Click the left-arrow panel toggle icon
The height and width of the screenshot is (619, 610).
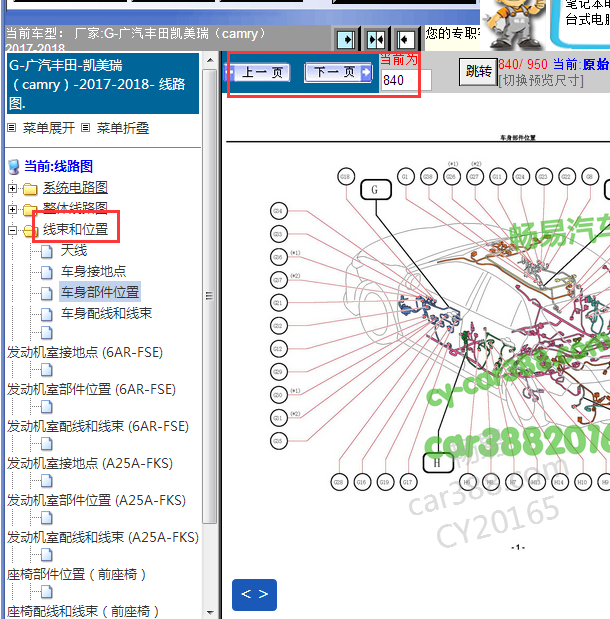click(x=405, y=39)
